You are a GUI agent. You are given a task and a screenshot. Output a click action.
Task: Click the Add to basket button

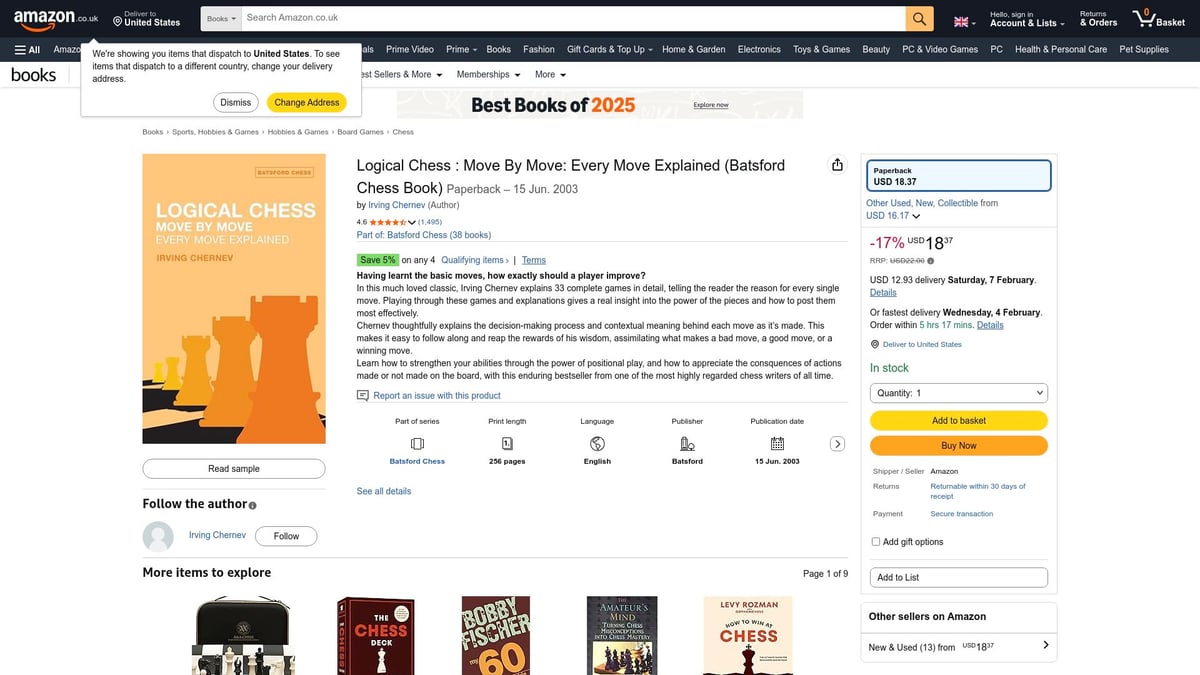pyautogui.click(x=958, y=420)
